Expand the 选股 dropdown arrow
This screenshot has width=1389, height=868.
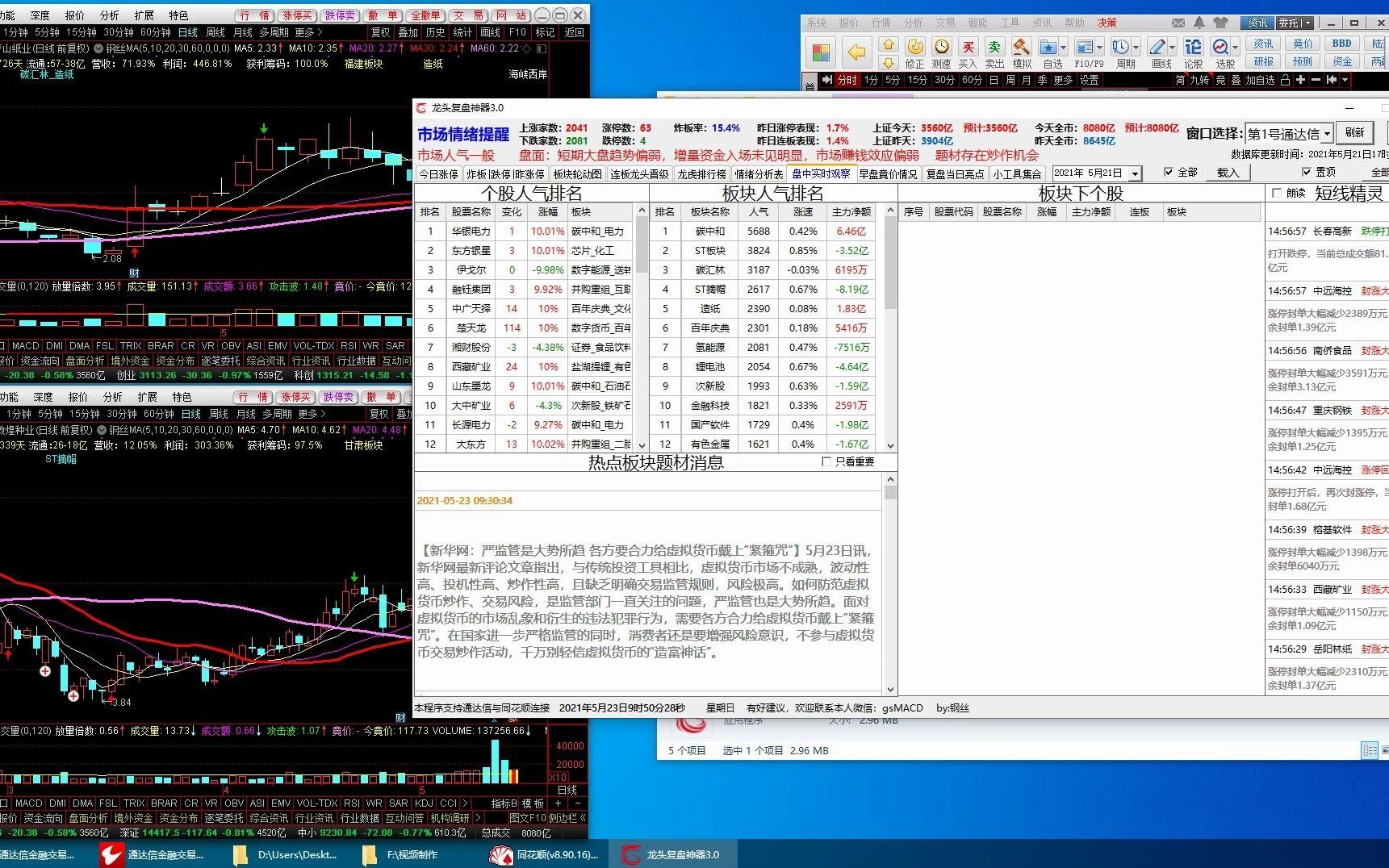1235,48
